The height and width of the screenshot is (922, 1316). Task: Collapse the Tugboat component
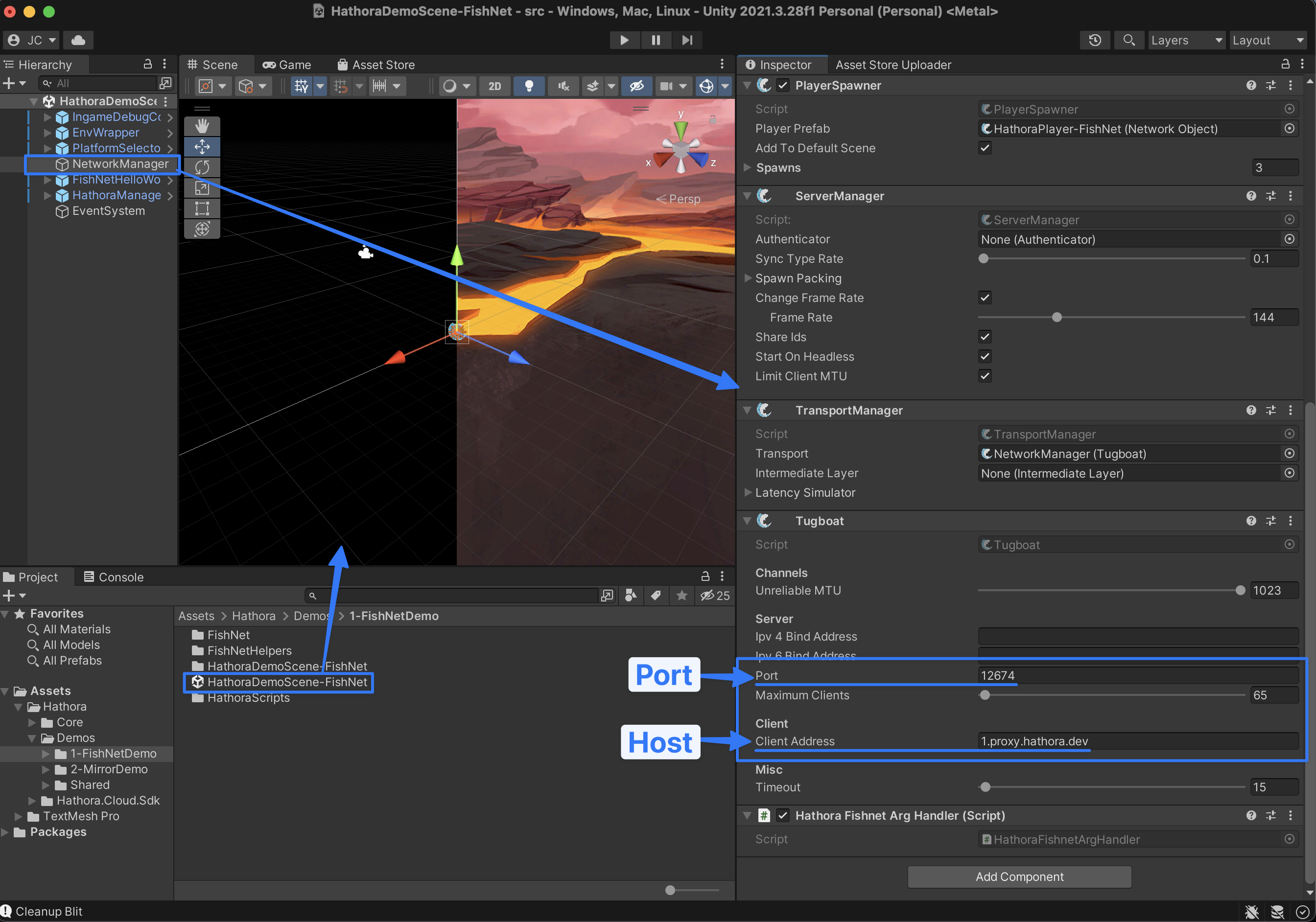(748, 521)
